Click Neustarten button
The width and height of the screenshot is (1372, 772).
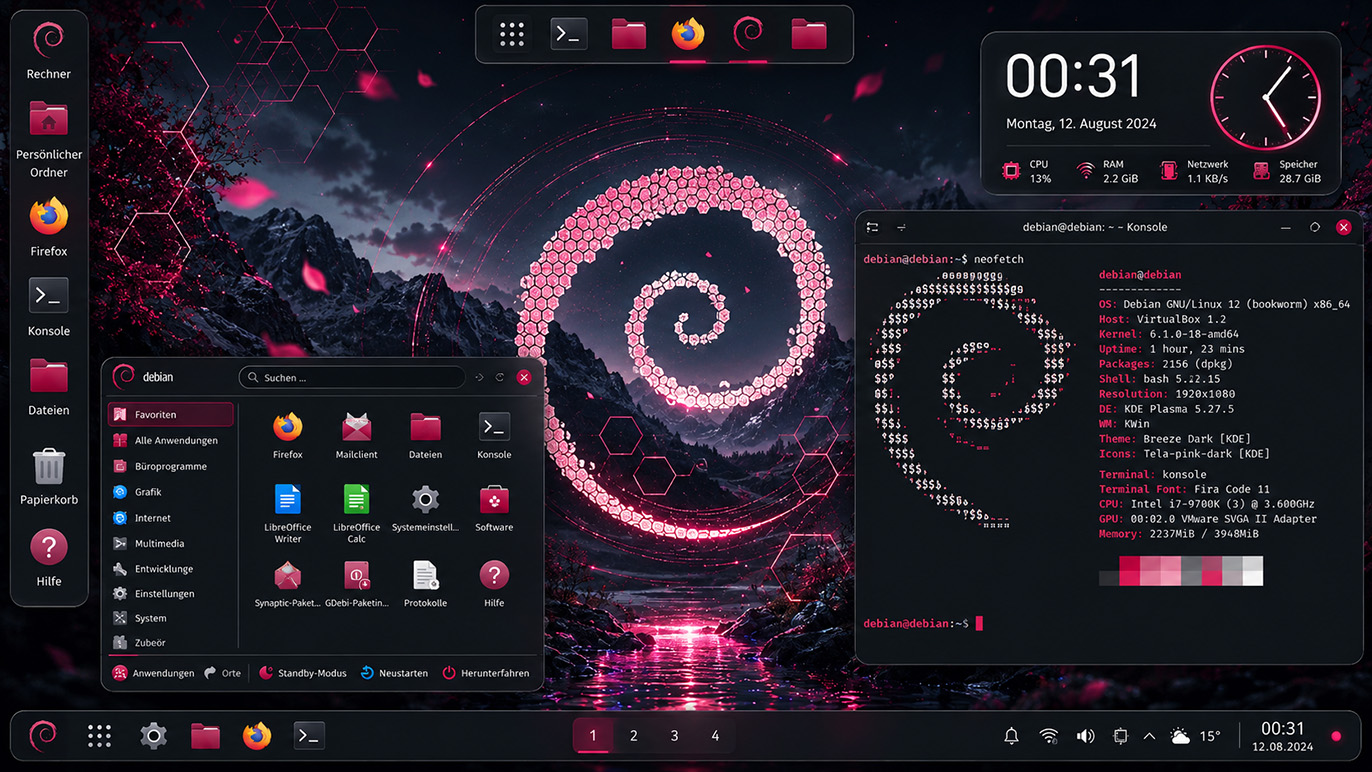tap(394, 673)
